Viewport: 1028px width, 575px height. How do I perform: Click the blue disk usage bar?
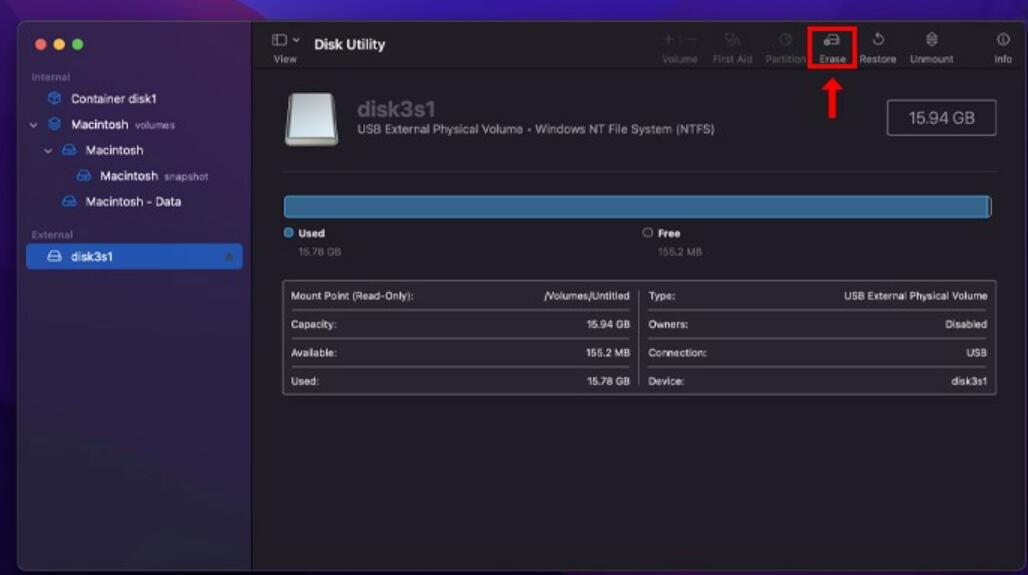(x=636, y=207)
